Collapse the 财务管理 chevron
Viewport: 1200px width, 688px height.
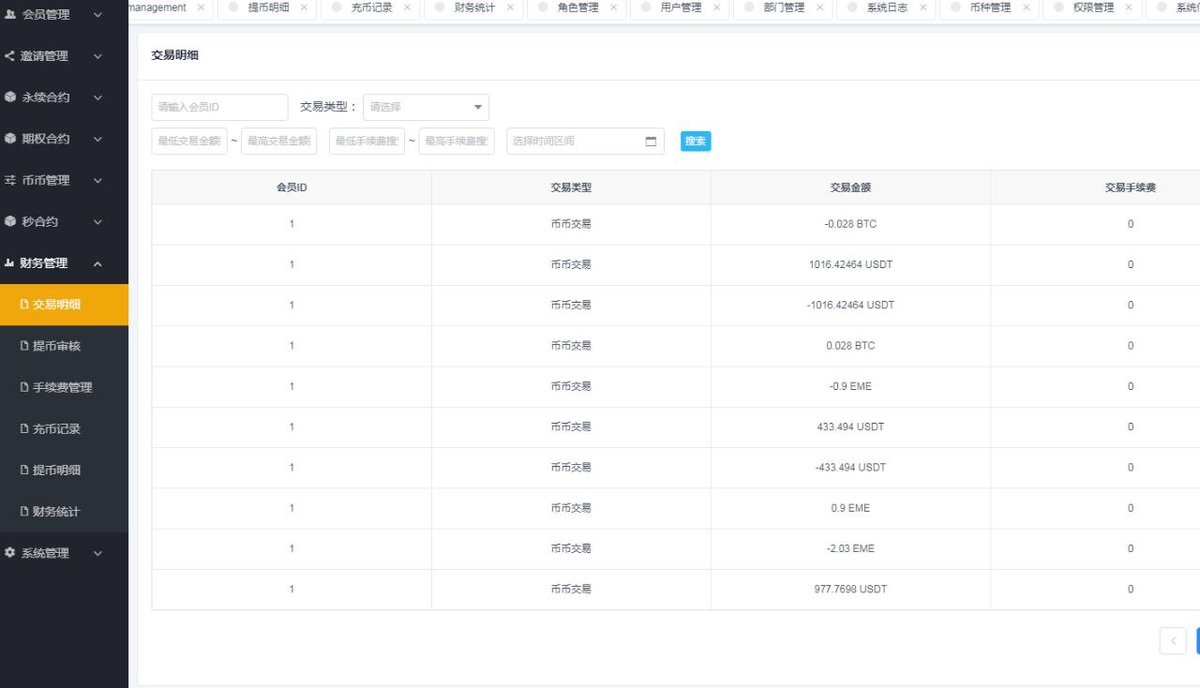pos(97,263)
